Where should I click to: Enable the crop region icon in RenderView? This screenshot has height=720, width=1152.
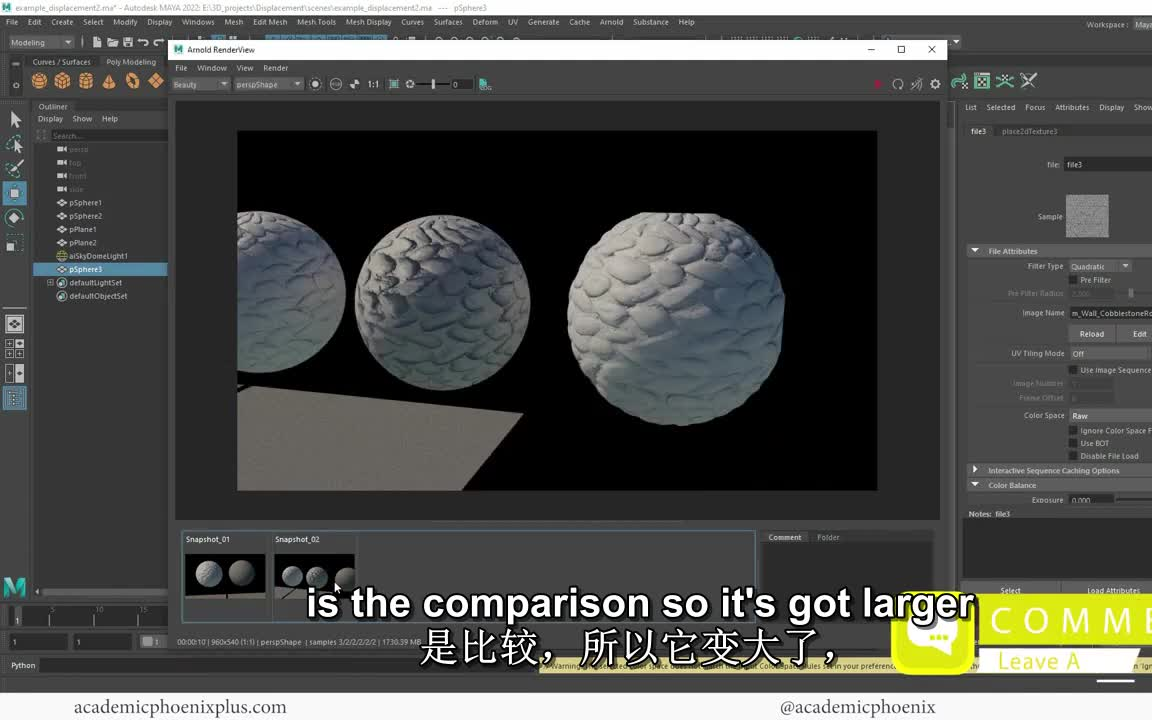[x=394, y=84]
